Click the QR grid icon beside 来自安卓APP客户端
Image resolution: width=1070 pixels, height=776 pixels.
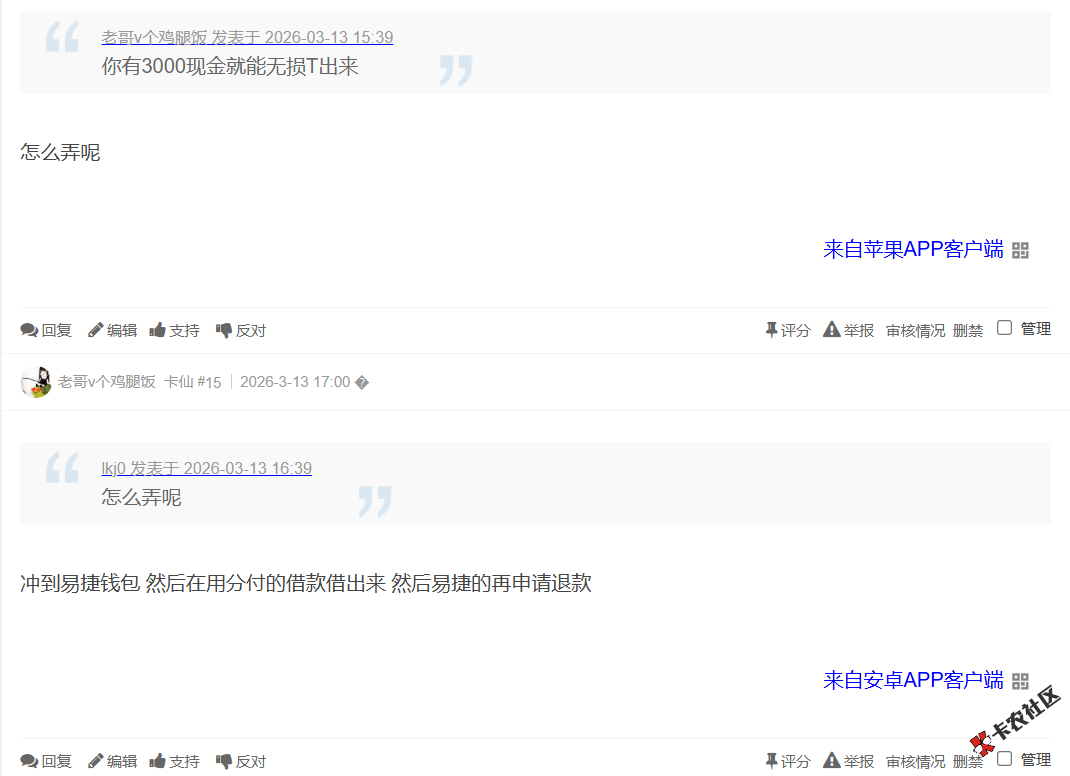1021,681
